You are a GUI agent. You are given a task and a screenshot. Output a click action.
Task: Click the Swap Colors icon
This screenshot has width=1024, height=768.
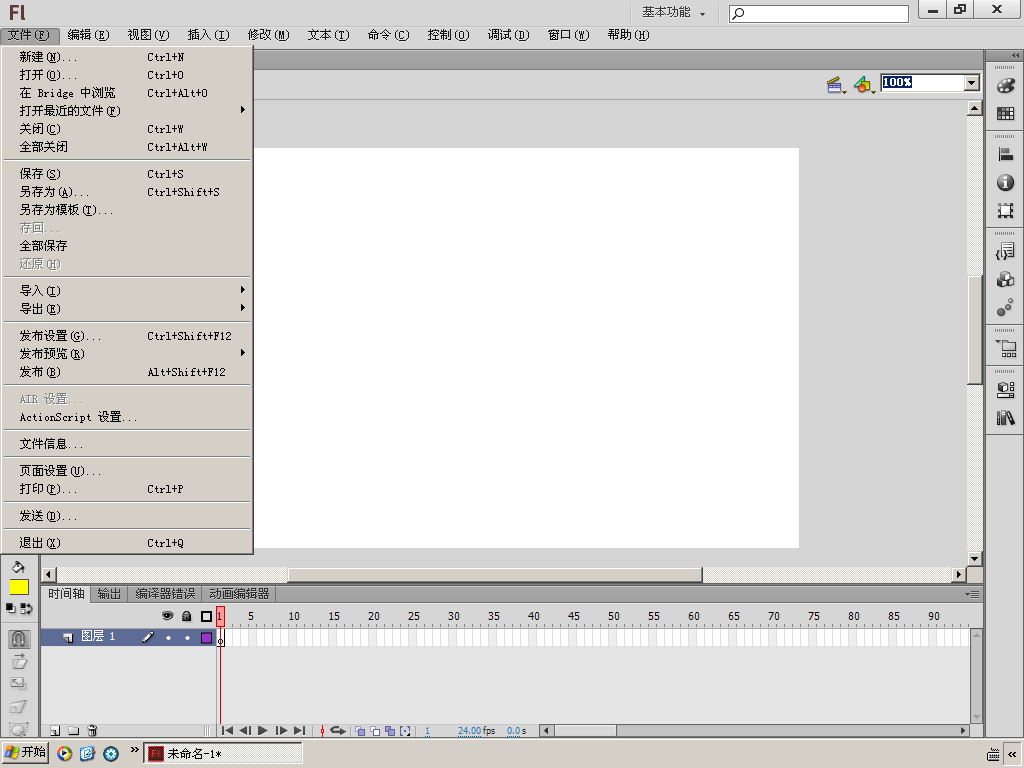pyautogui.click(x=26, y=608)
